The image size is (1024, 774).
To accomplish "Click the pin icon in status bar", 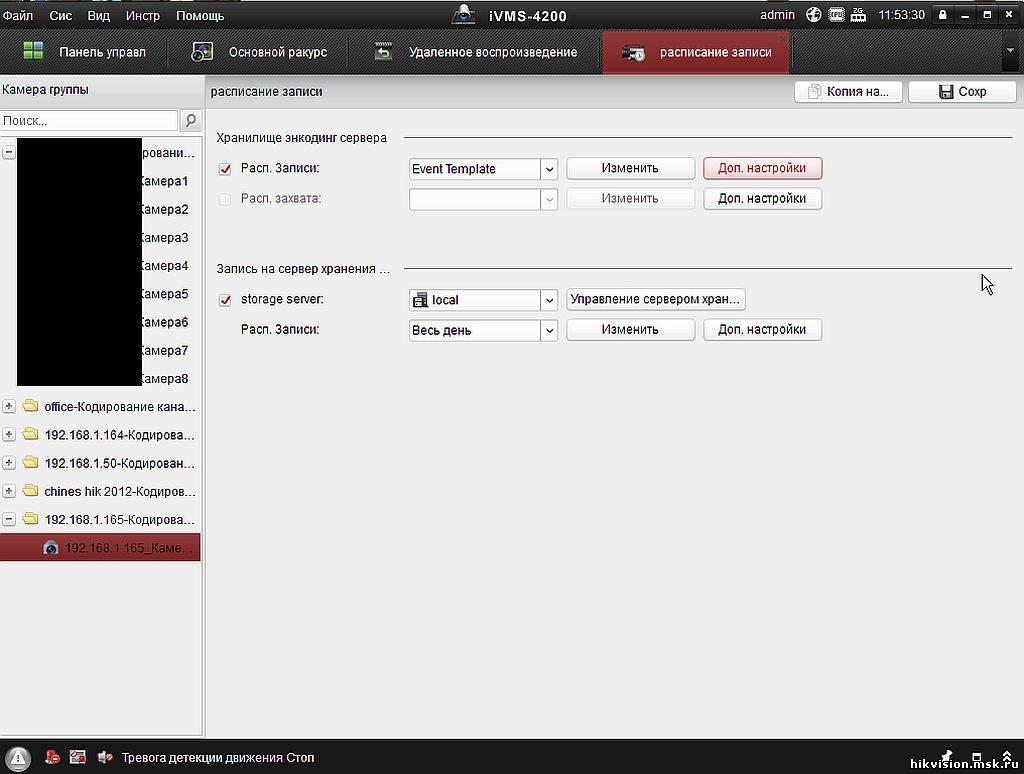I will 947,755.
